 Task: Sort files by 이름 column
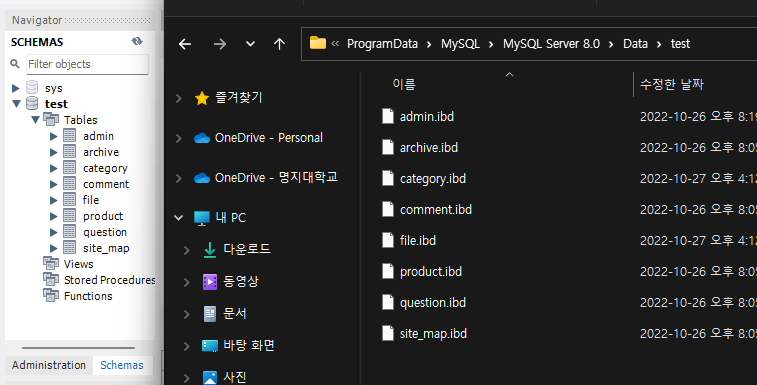pos(404,85)
